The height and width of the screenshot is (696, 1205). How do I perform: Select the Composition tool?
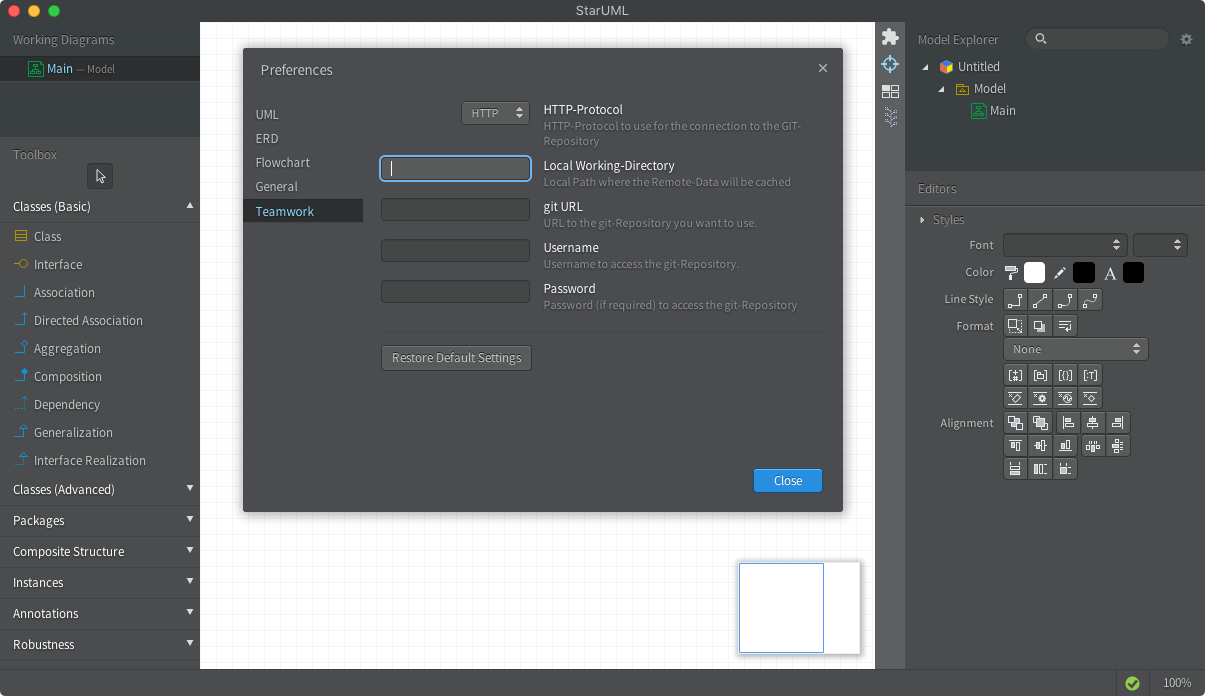(67, 377)
